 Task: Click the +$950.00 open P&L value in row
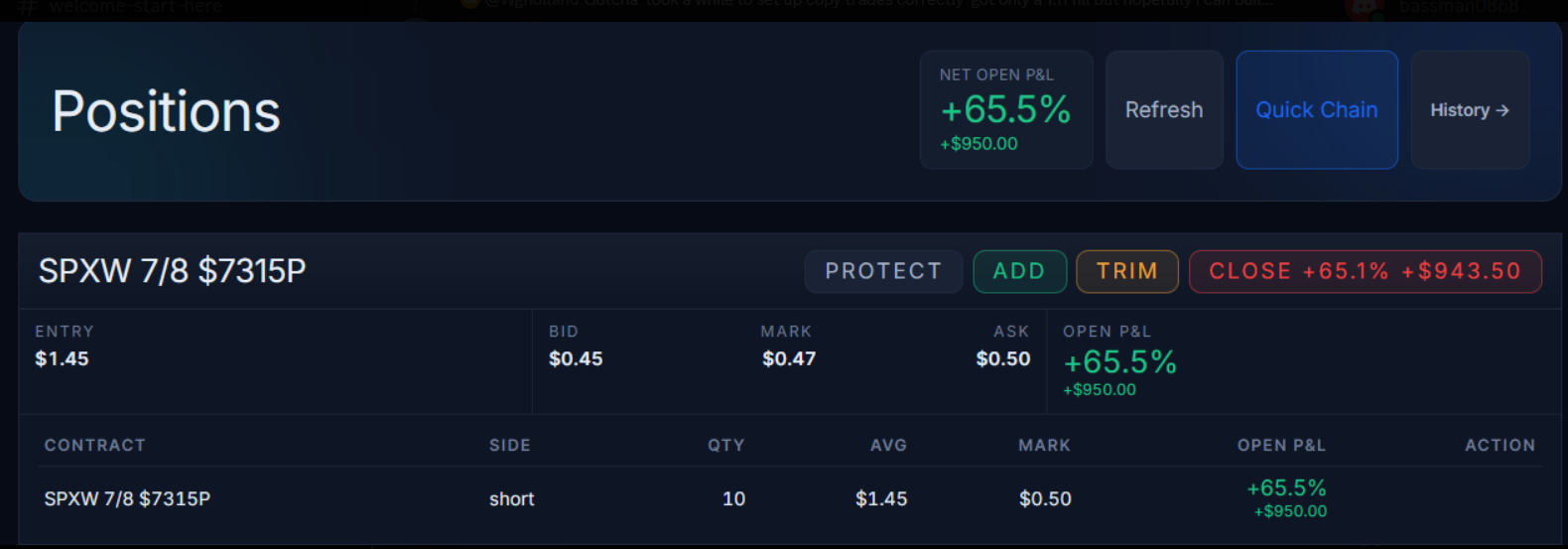point(1290,511)
